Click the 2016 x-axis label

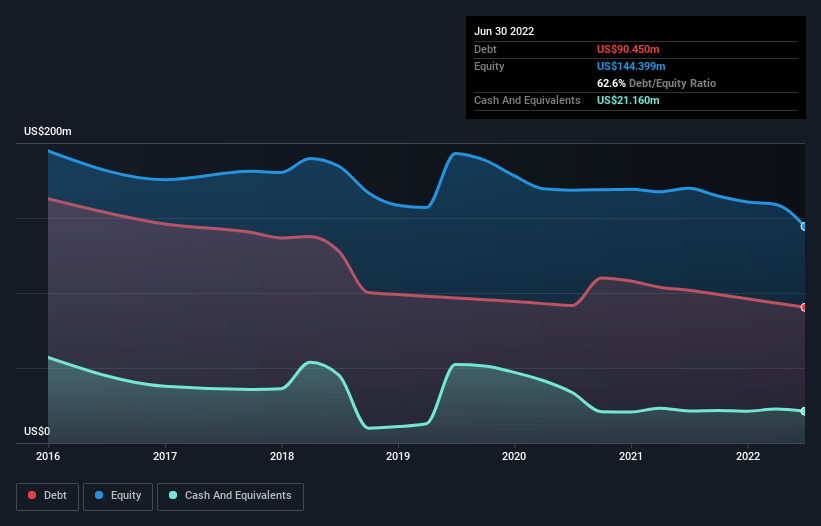pyautogui.click(x=48, y=456)
